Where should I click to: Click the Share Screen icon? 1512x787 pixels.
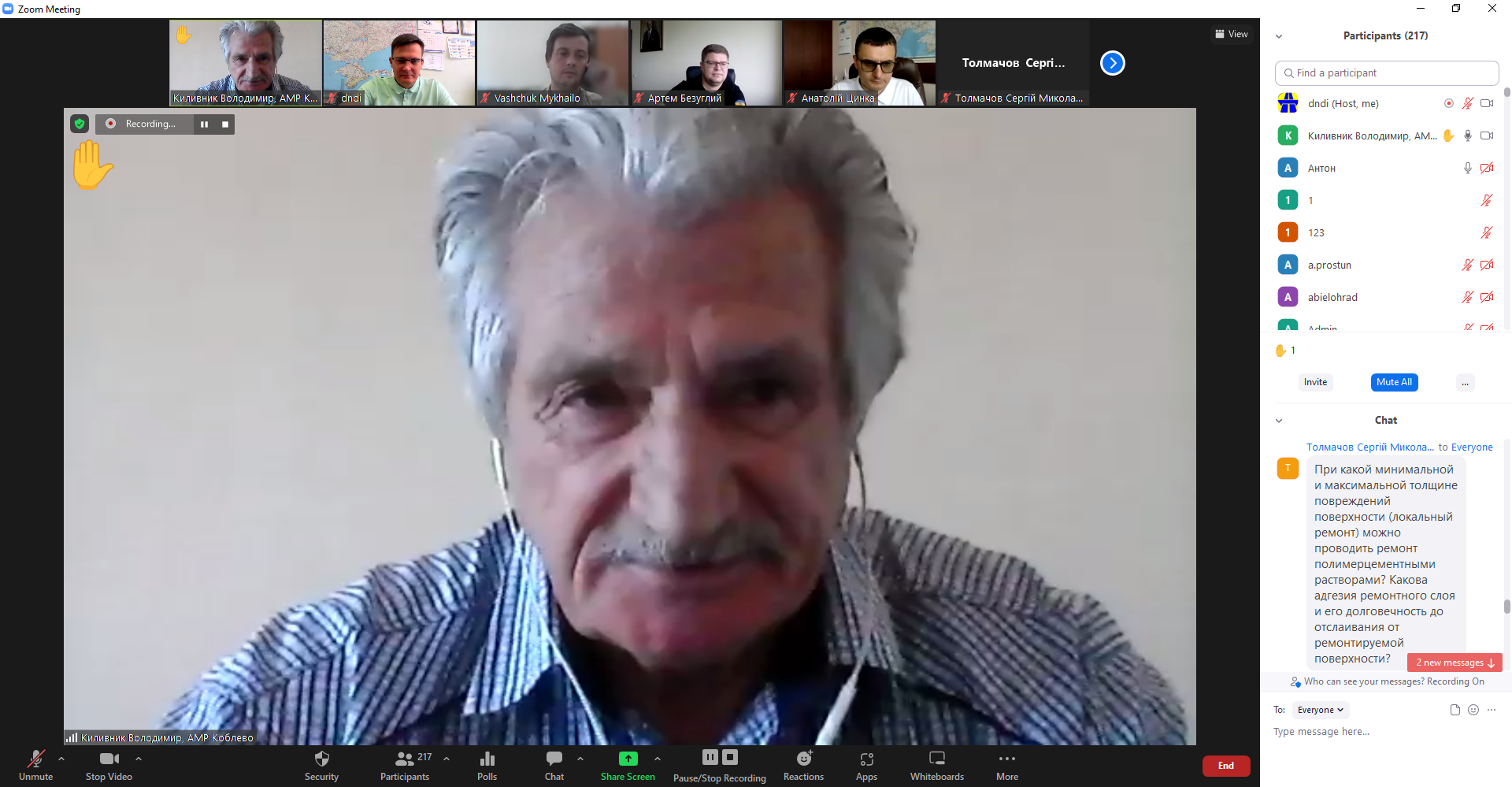[628, 759]
